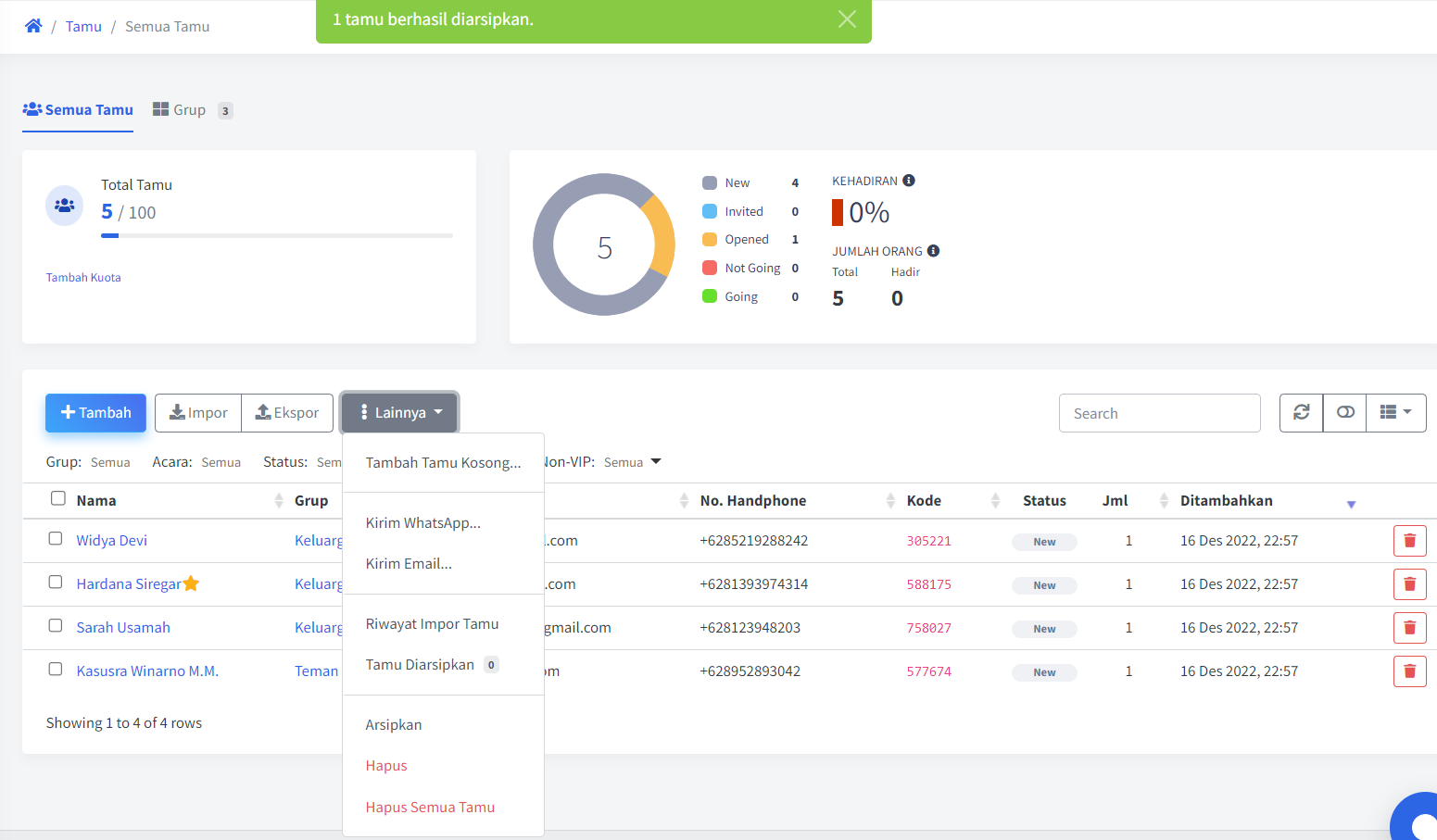Image resolution: width=1437 pixels, height=840 pixels.
Task: Dismiss the green archive notification
Action: click(847, 19)
